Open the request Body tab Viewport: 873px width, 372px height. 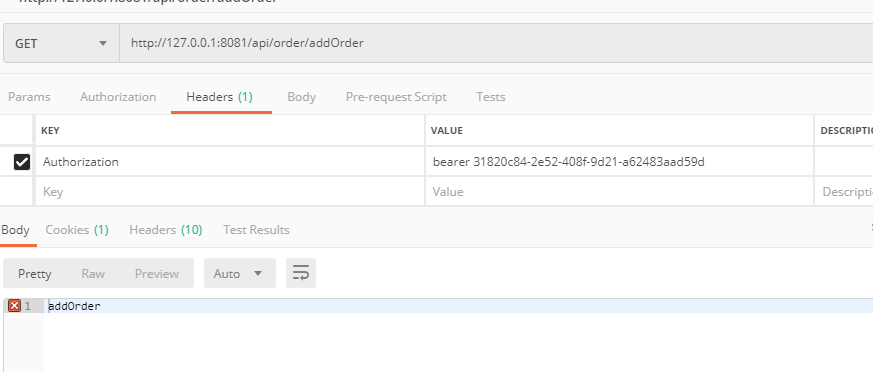tap(301, 97)
